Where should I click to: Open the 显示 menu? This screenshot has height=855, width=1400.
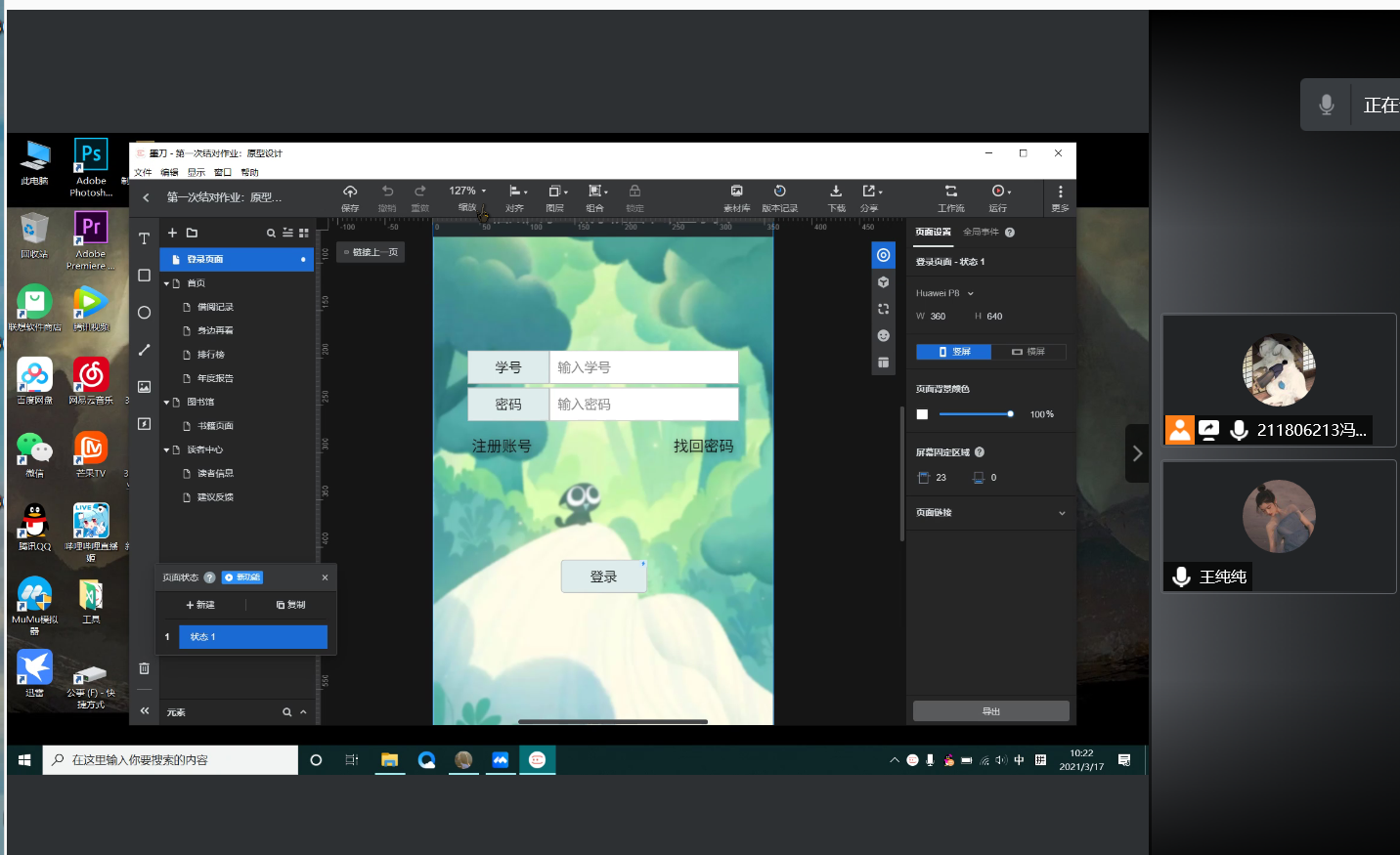197,173
